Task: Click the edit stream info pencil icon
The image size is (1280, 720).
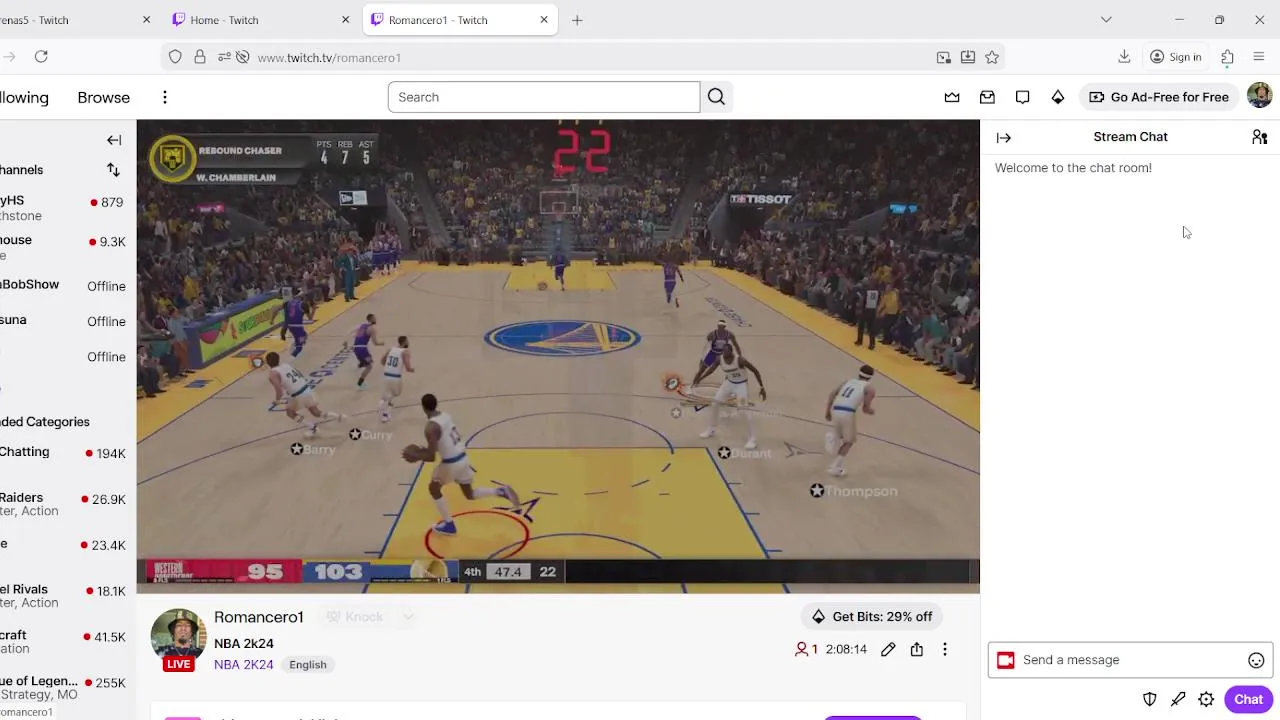Action: [888, 650]
